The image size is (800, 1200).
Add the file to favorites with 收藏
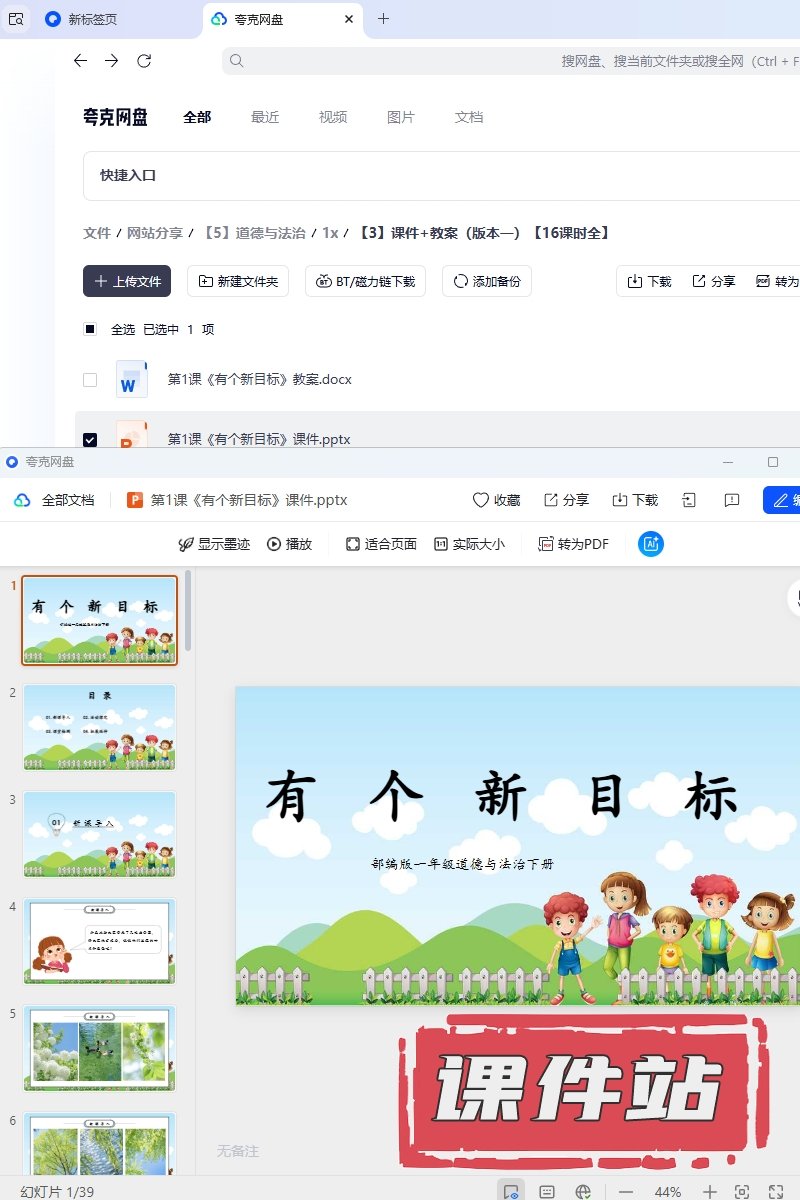pyautogui.click(x=496, y=500)
